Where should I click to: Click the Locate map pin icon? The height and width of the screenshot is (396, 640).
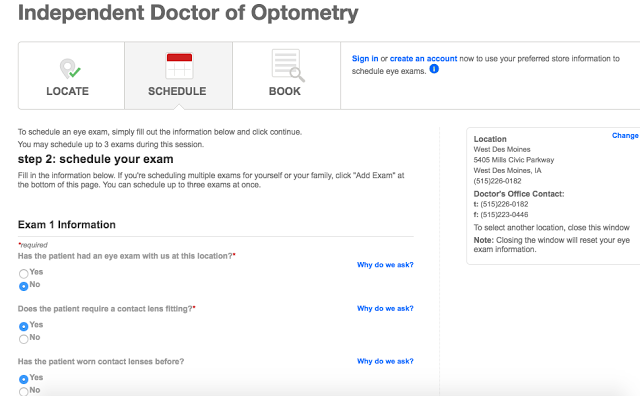(70, 69)
